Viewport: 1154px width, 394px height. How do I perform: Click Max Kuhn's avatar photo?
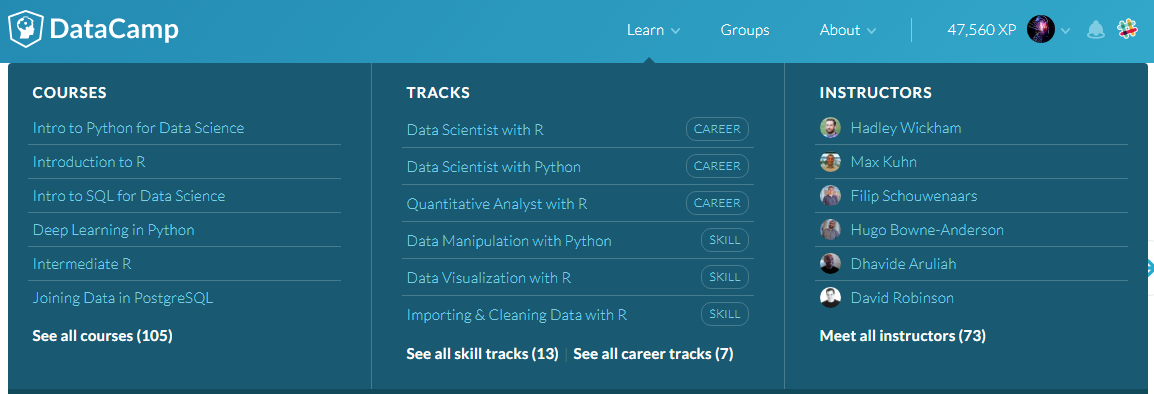pos(830,161)
